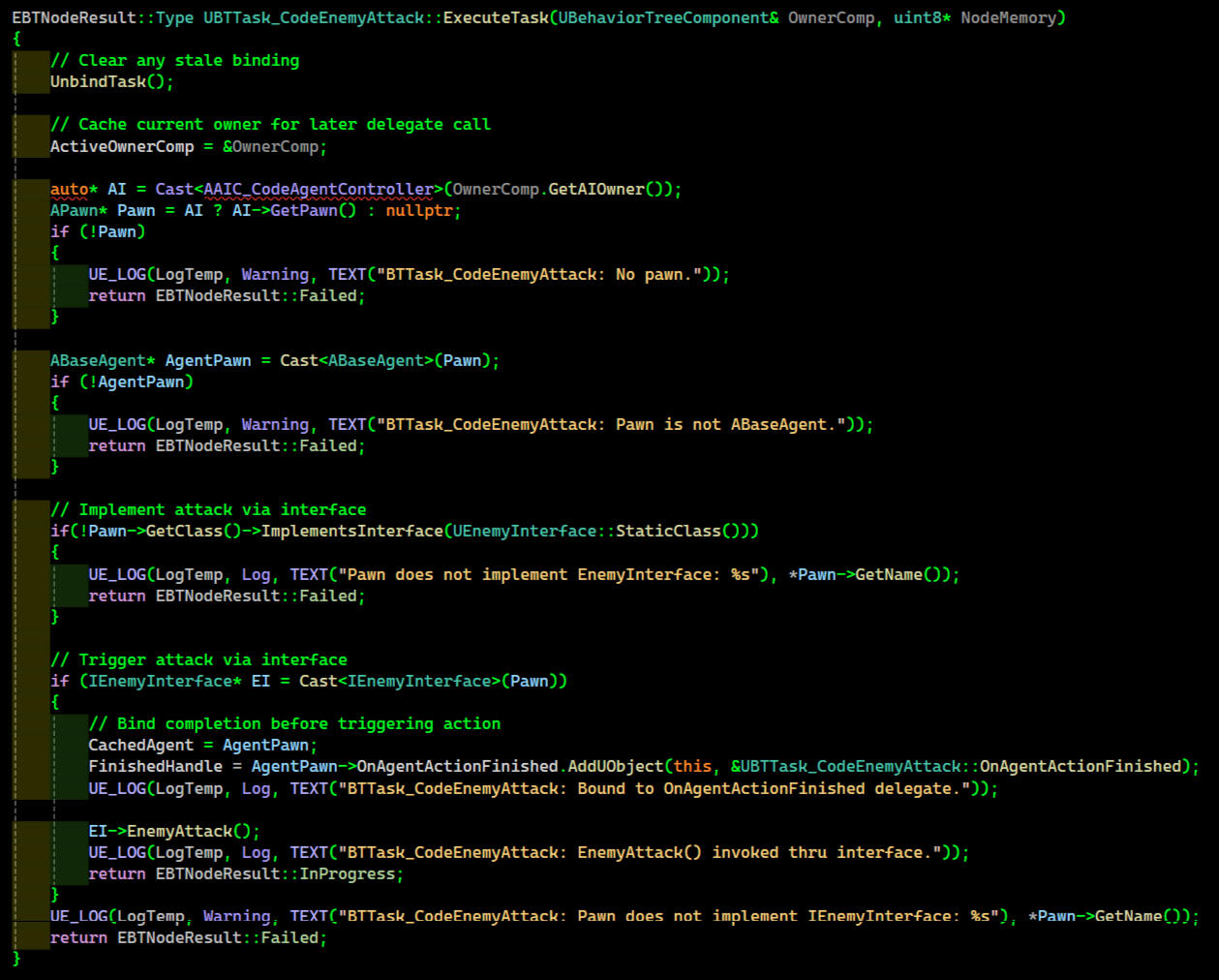Click the ImplementsInterface call
The width and height of the screenshot is (1219, 980).
point(351,531)
